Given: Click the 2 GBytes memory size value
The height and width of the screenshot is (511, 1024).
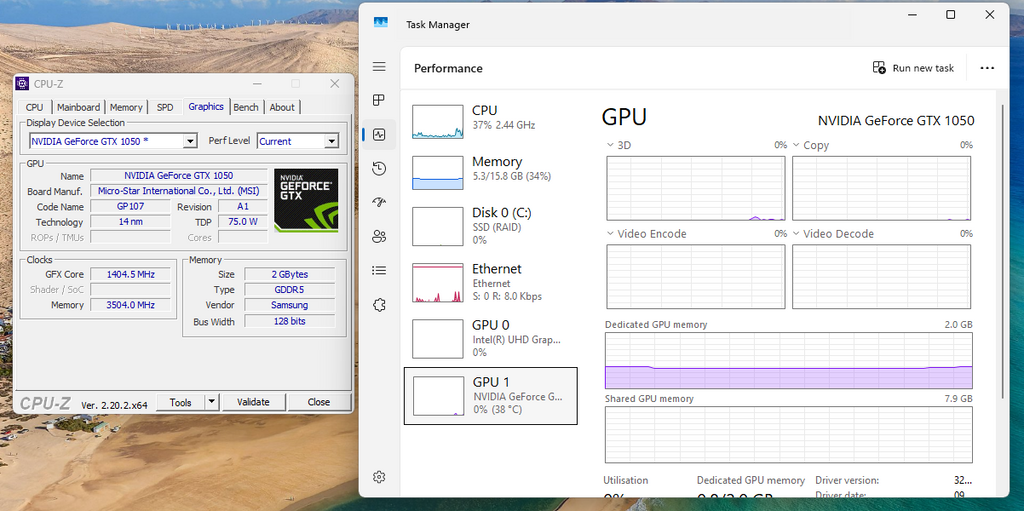Looking at the screenshot, I should pyautogui.click(x=290, y=274).
